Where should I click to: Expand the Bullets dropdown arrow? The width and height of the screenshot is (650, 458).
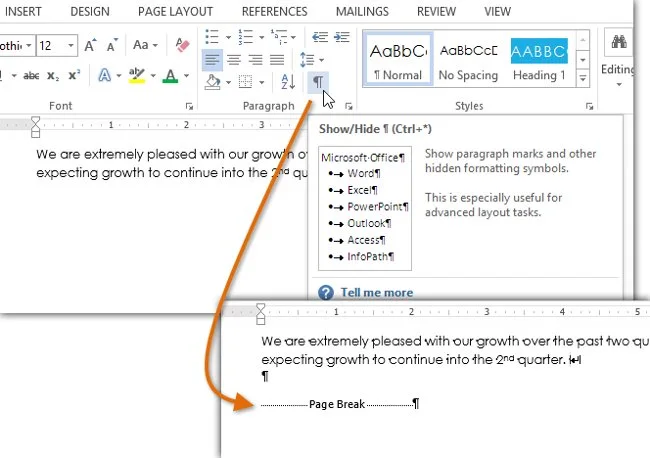pyautogui.click(x=228, y=37)
